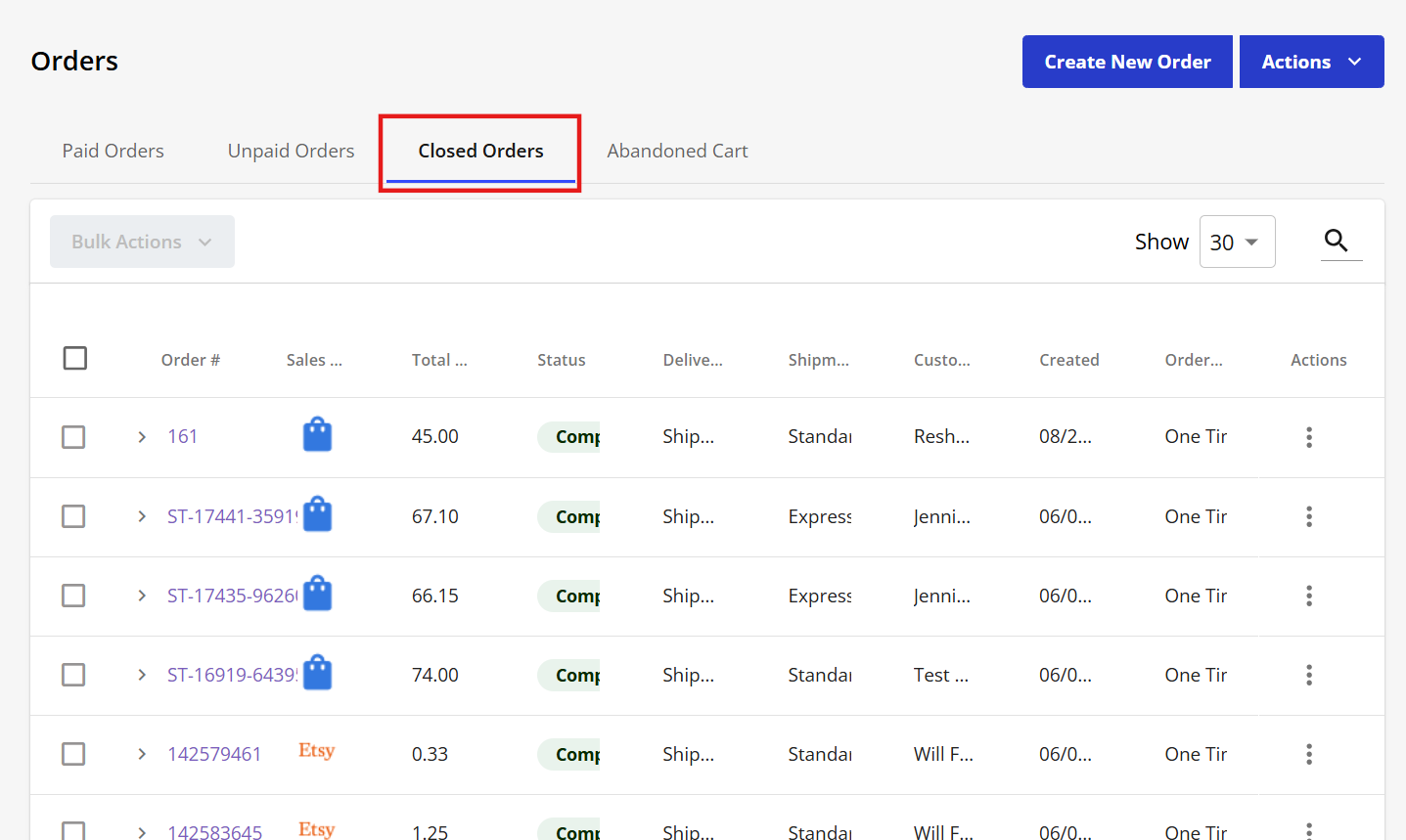Click the Create New Order button
This screenshot has height=840, width=1406.
click(1127, 62)
